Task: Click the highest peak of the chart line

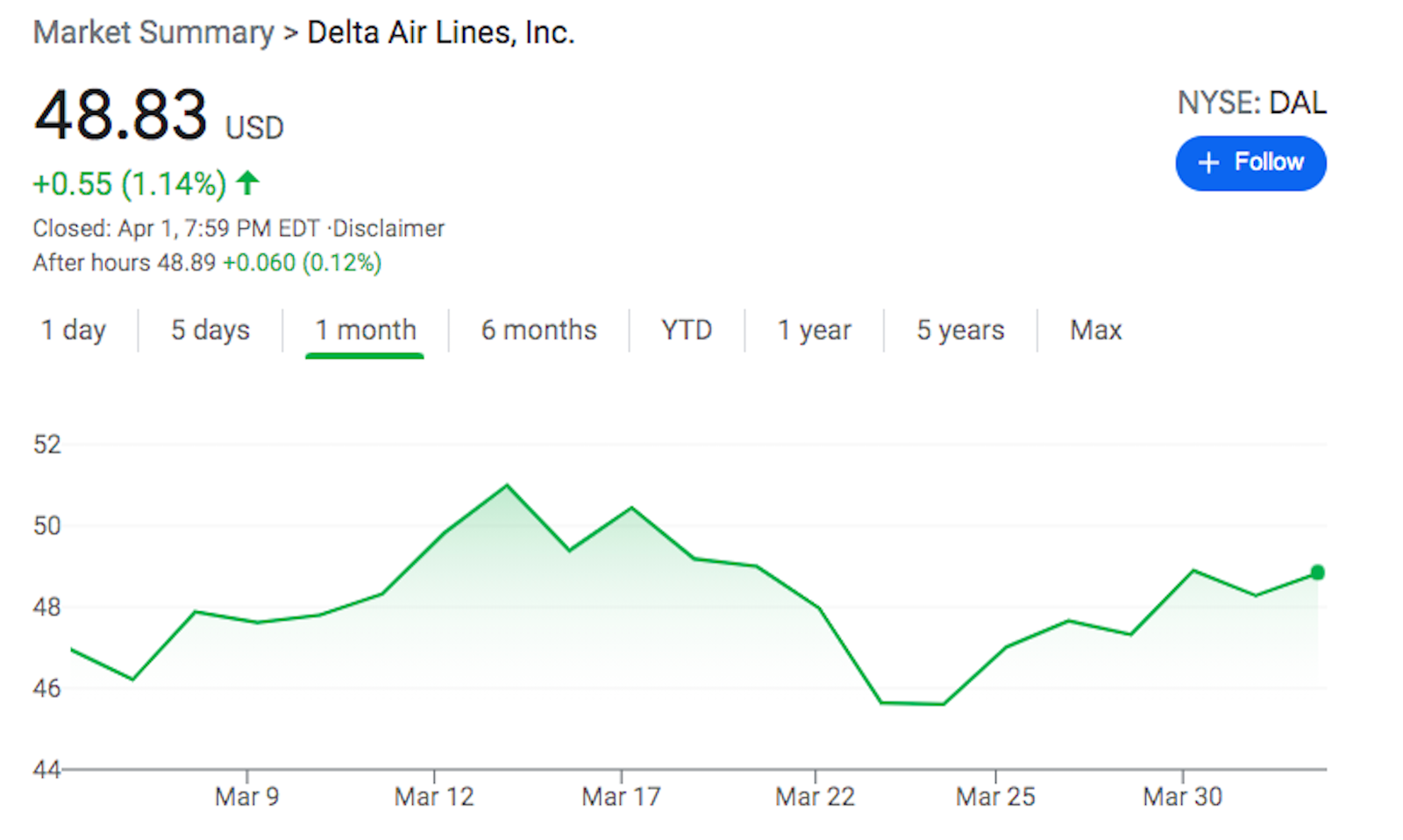Action: (507, 485)
